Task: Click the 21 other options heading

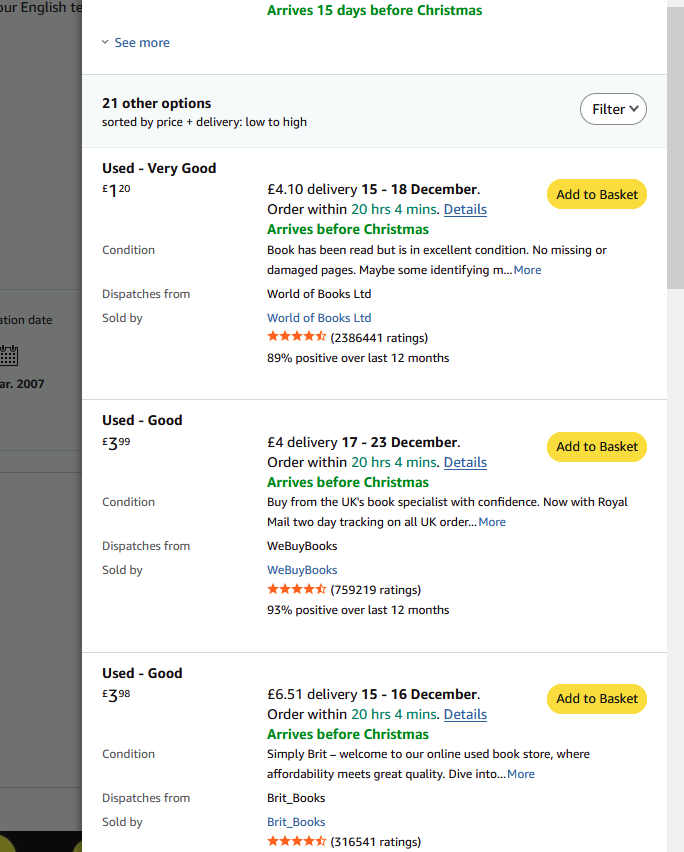Action: [157, 103]
